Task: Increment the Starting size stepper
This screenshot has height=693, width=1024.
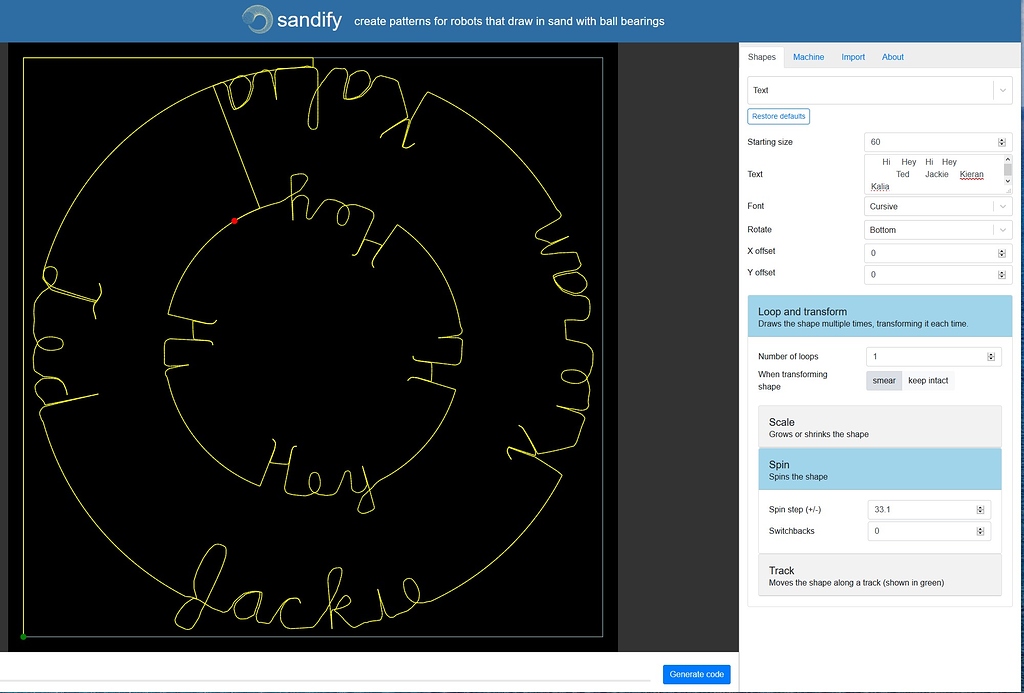Action: (1004, 138)
